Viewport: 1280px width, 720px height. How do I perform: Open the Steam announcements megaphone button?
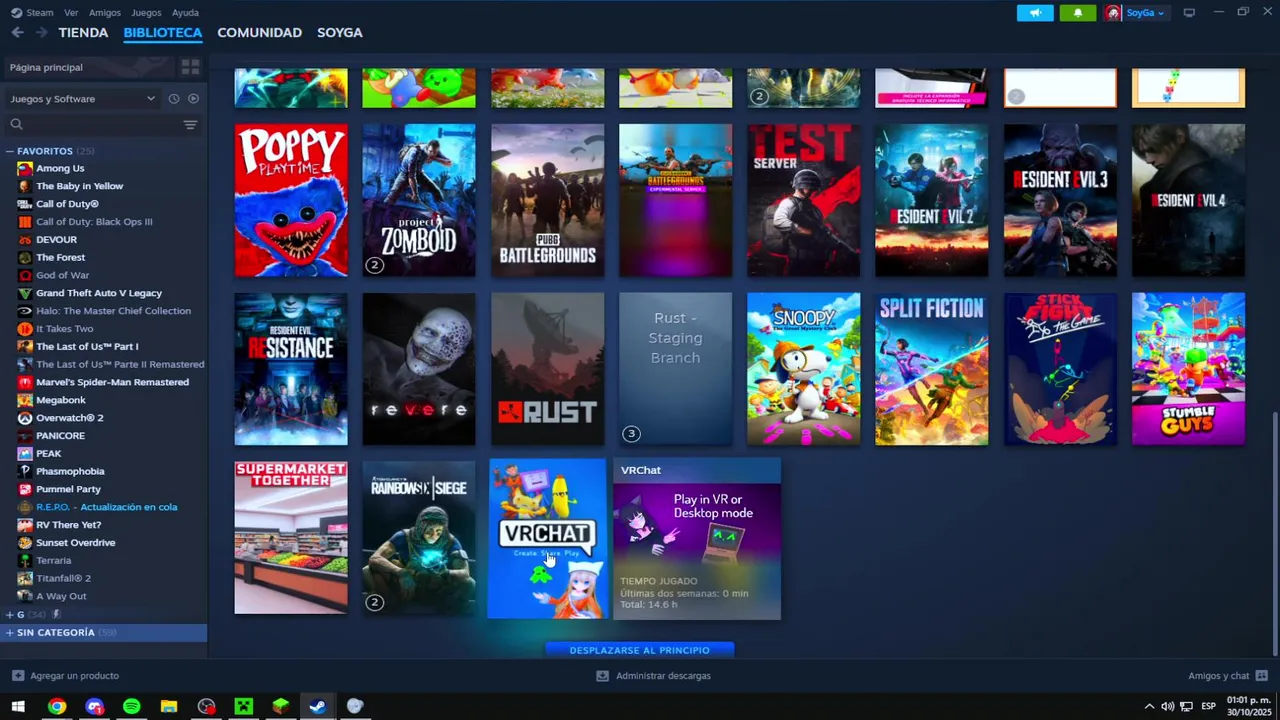1035,13
